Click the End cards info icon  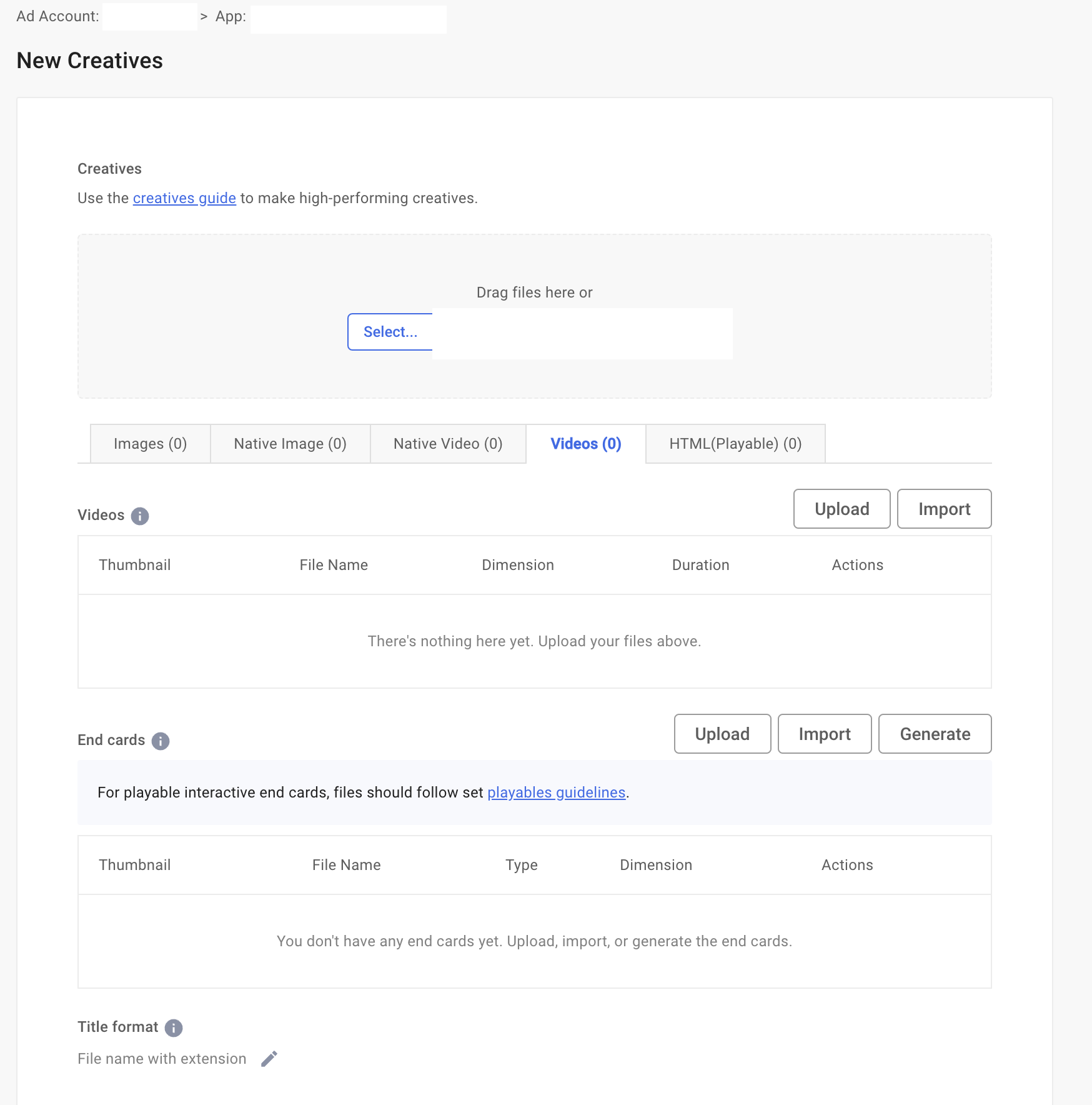pos(161,741)
